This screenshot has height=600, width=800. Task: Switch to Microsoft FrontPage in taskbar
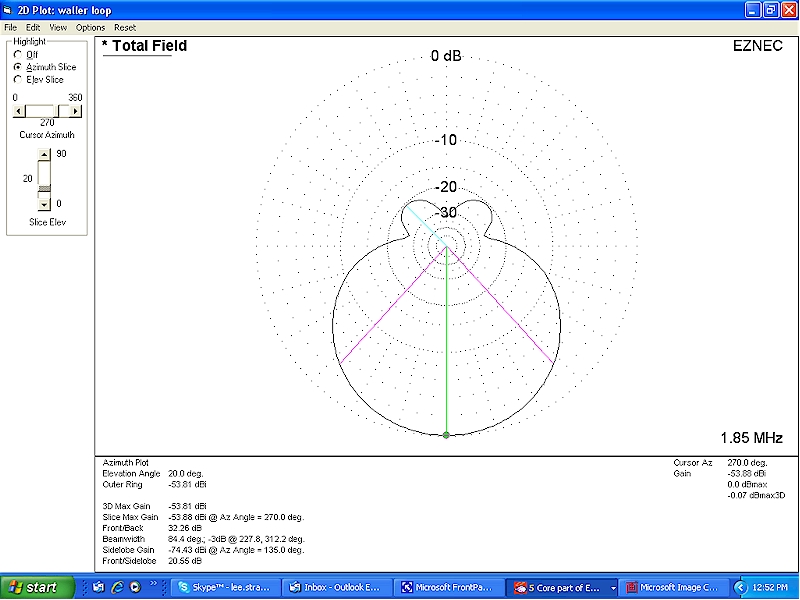pos(447,587)
